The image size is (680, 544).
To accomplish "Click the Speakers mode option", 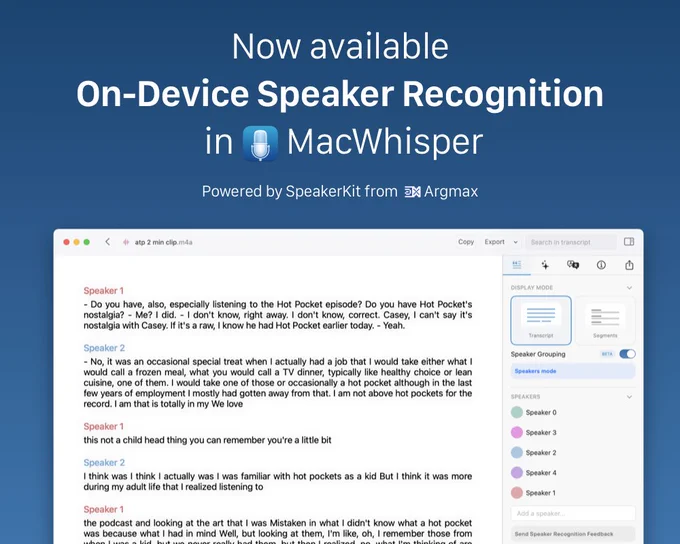I will [x=573, y=371].
